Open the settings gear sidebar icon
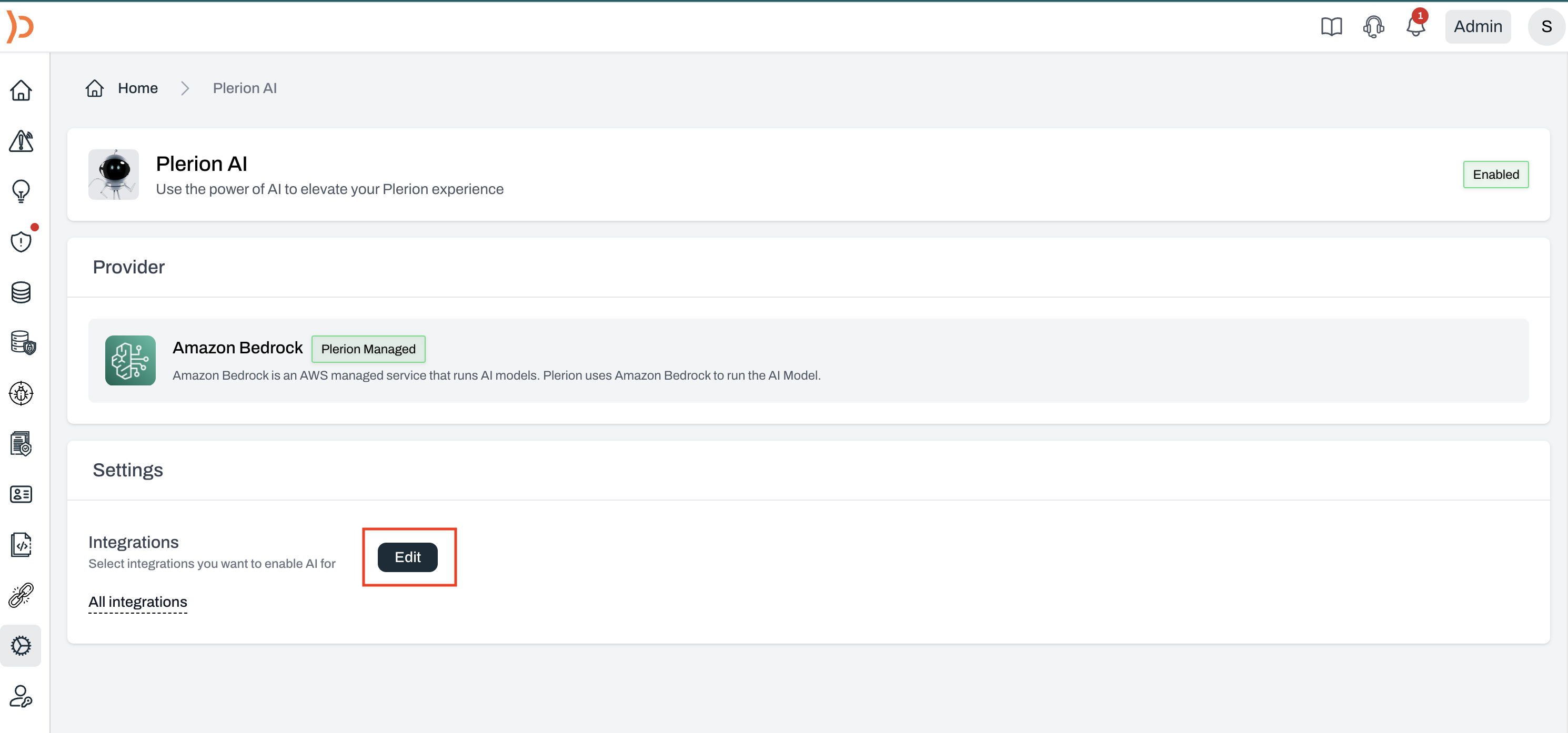This screenshot has height=733, width=1568. point(21,645)
